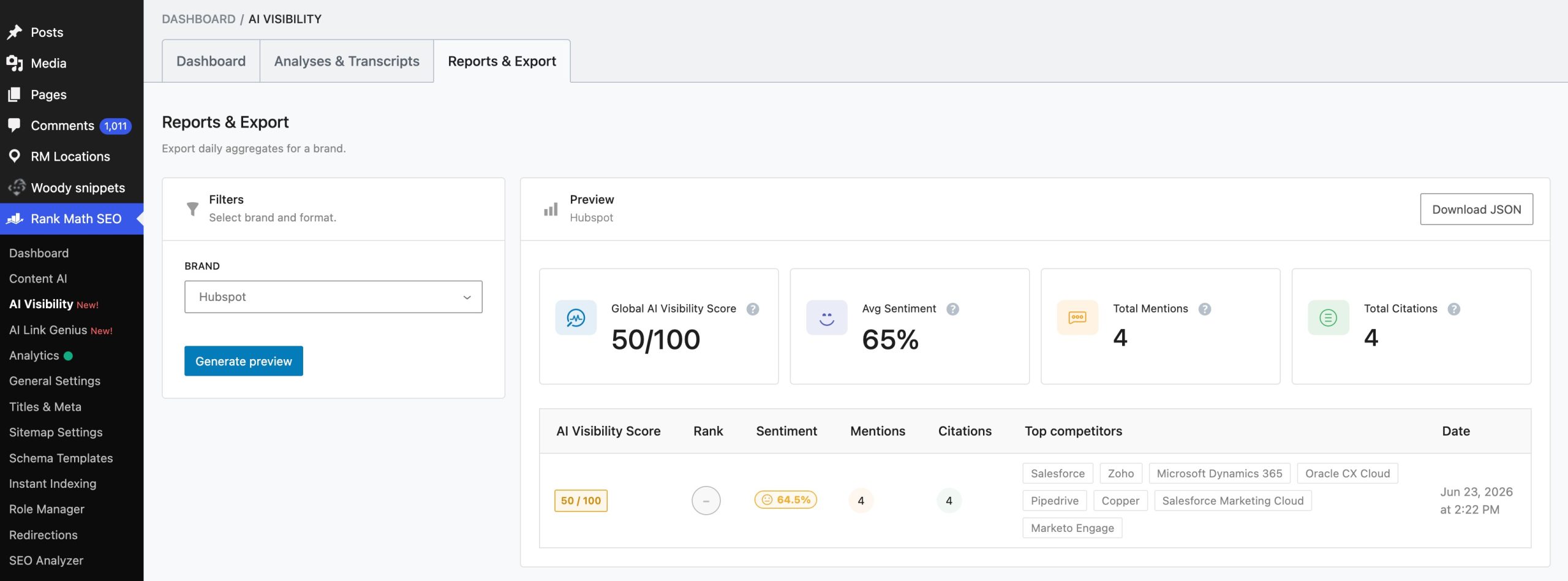Click the Media icon in sidebar
Image resolution: width=1568 pixels, height=581 pixels.
pos(15,63)
